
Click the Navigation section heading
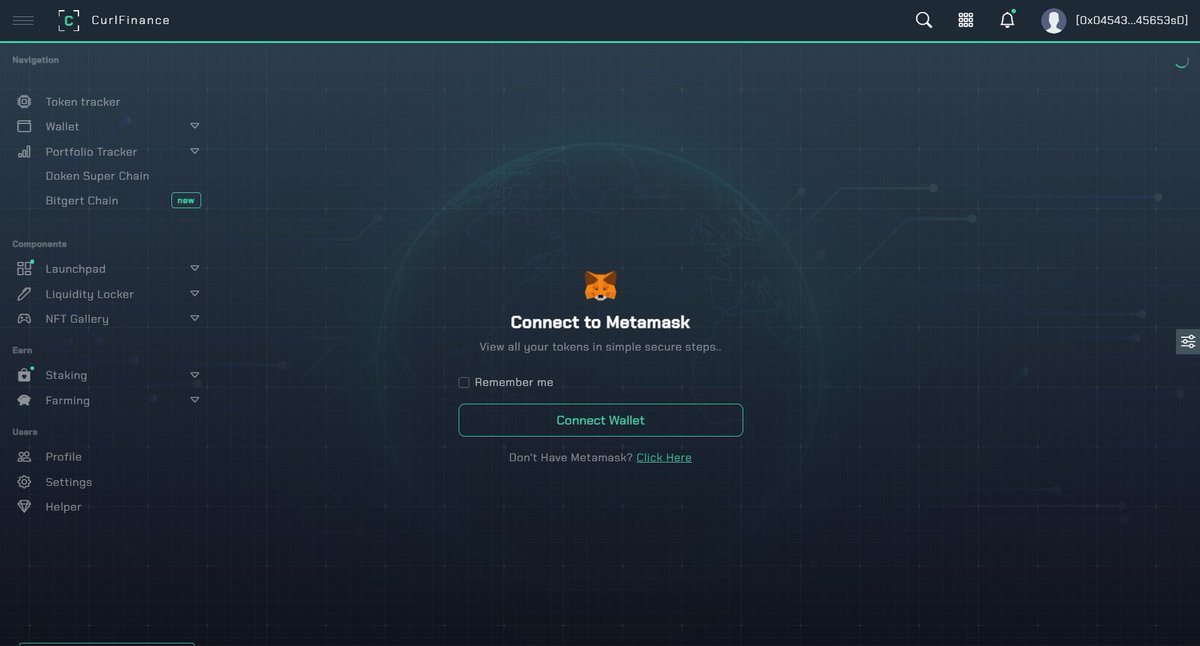(35, 60)
